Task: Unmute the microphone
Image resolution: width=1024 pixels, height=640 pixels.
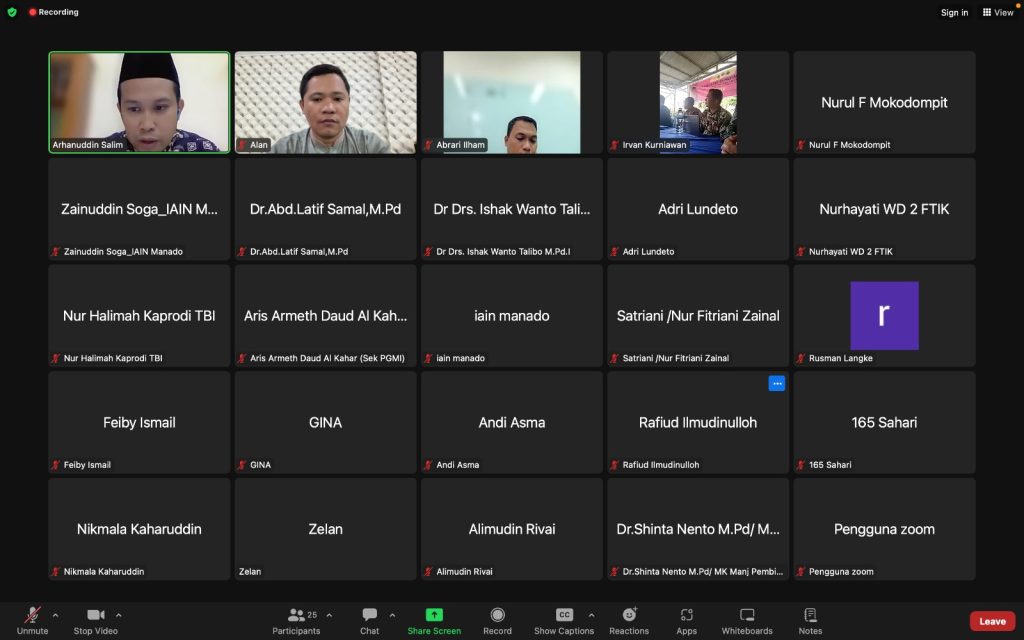Action: [32, 615]
